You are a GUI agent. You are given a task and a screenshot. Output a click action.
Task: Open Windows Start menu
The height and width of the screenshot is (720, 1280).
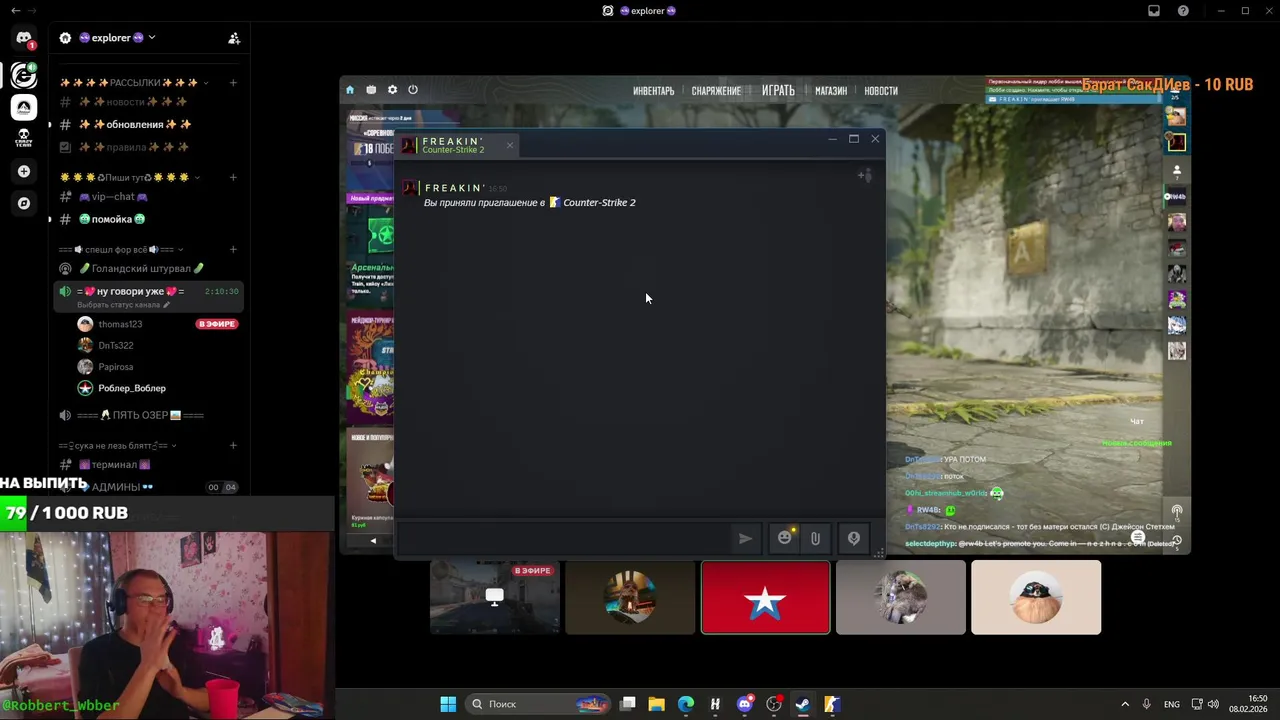[x=448, y=704]
